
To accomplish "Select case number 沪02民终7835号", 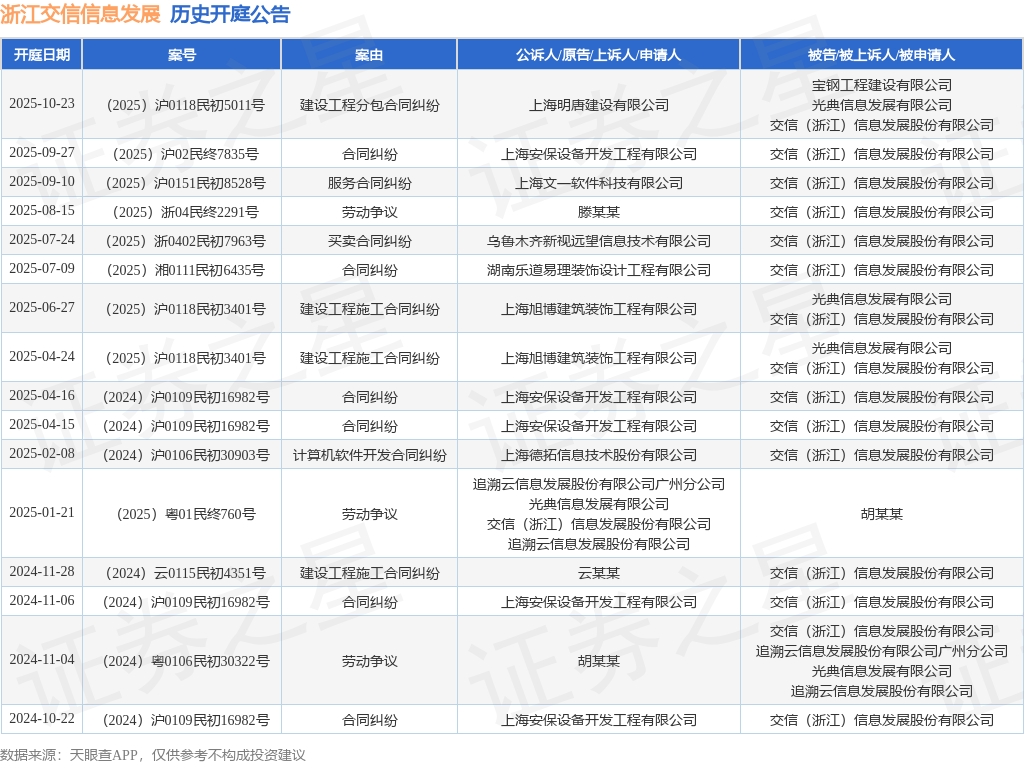I will (185, 154).
